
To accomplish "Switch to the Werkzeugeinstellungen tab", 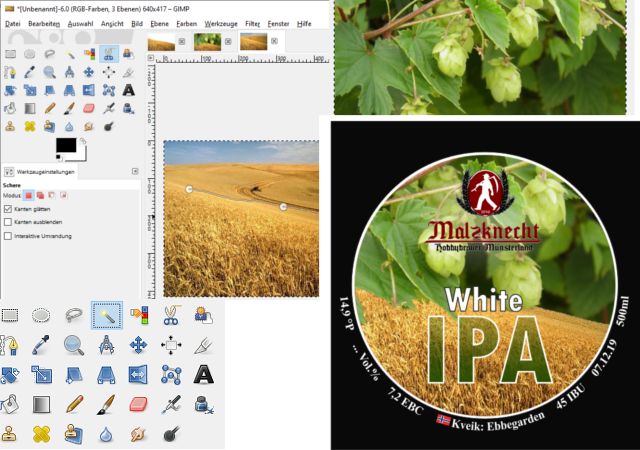I will 40,172.
